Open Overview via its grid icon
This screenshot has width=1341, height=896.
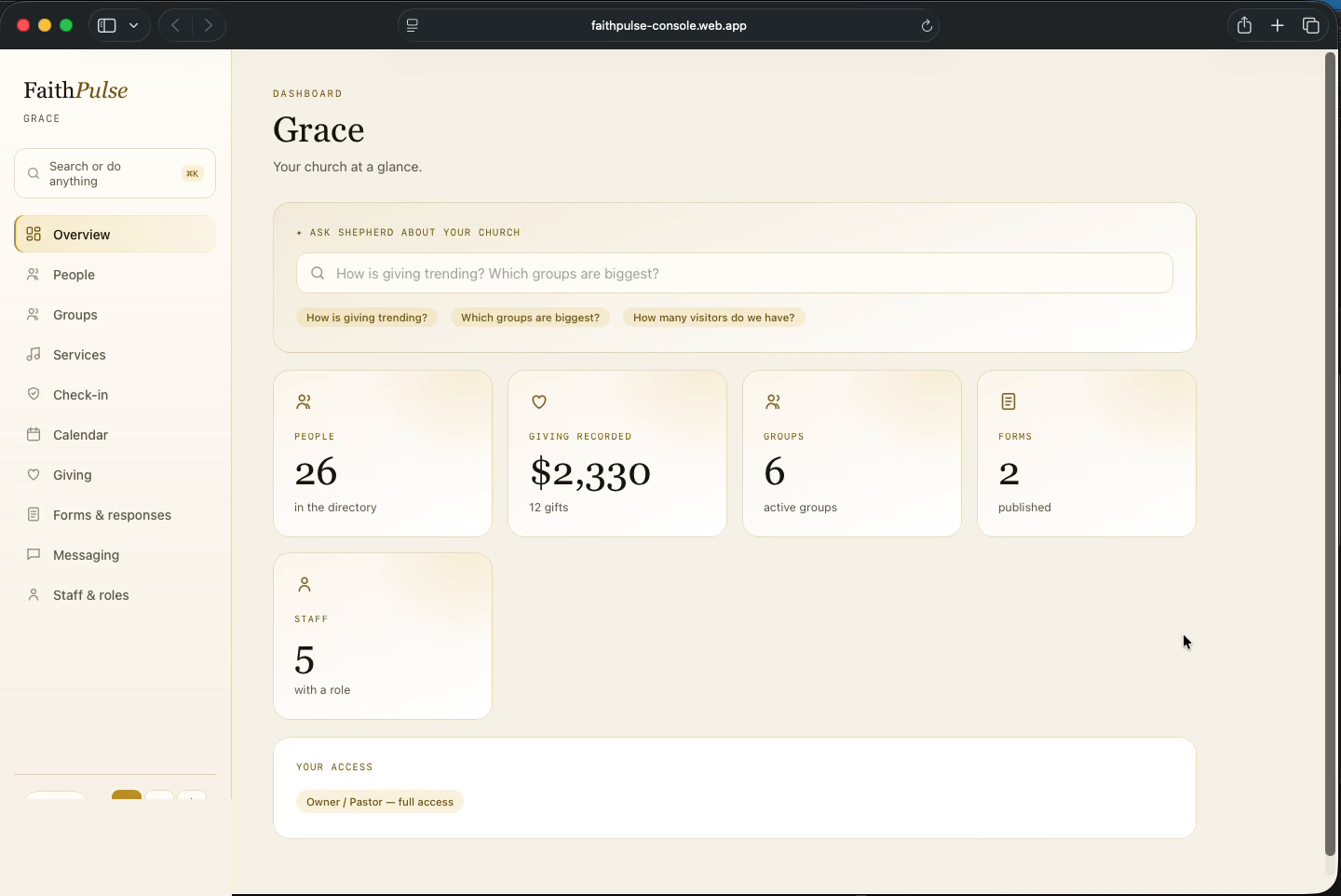point(34,234)
